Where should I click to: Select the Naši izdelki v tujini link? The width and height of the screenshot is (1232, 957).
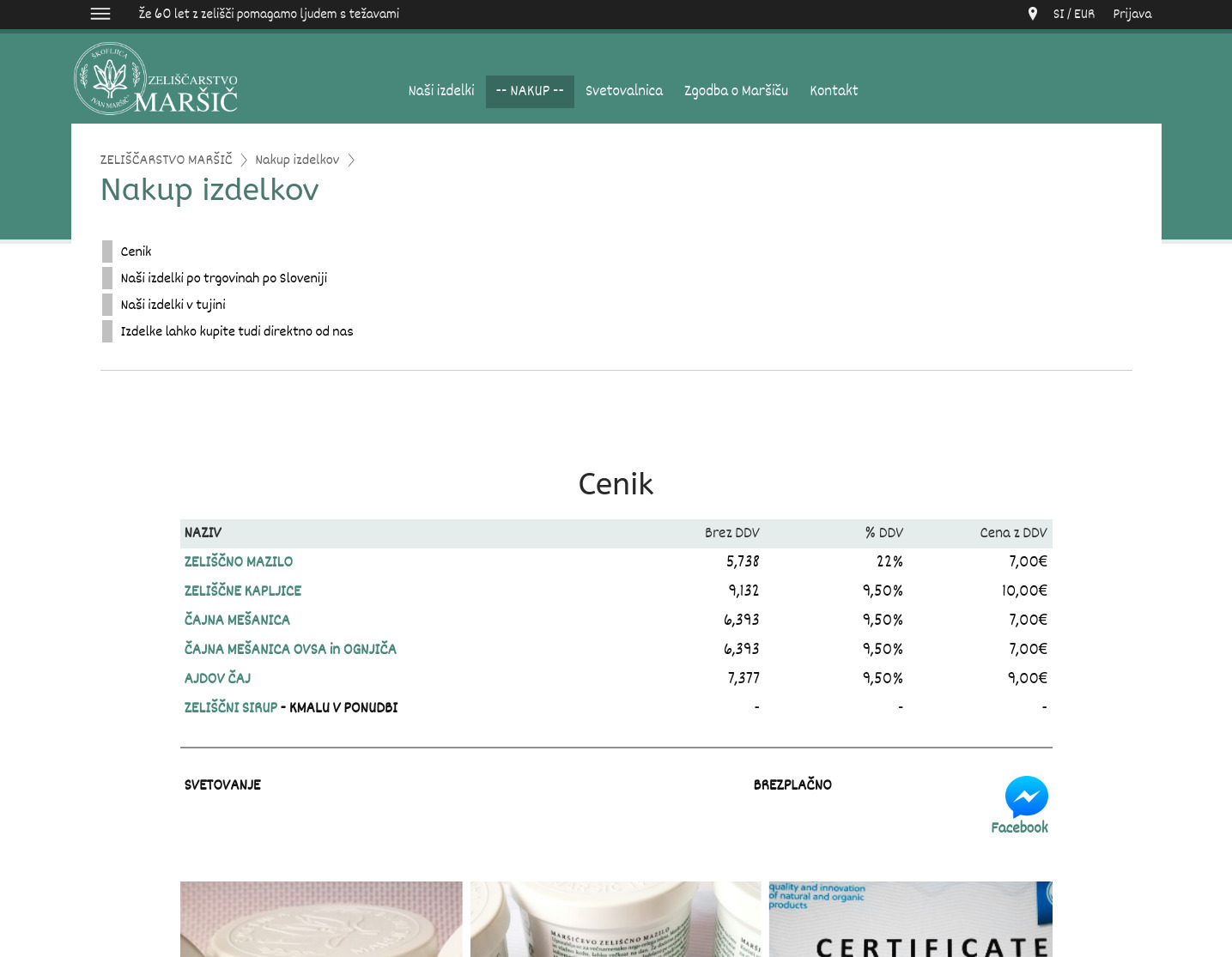coord(173,305)
